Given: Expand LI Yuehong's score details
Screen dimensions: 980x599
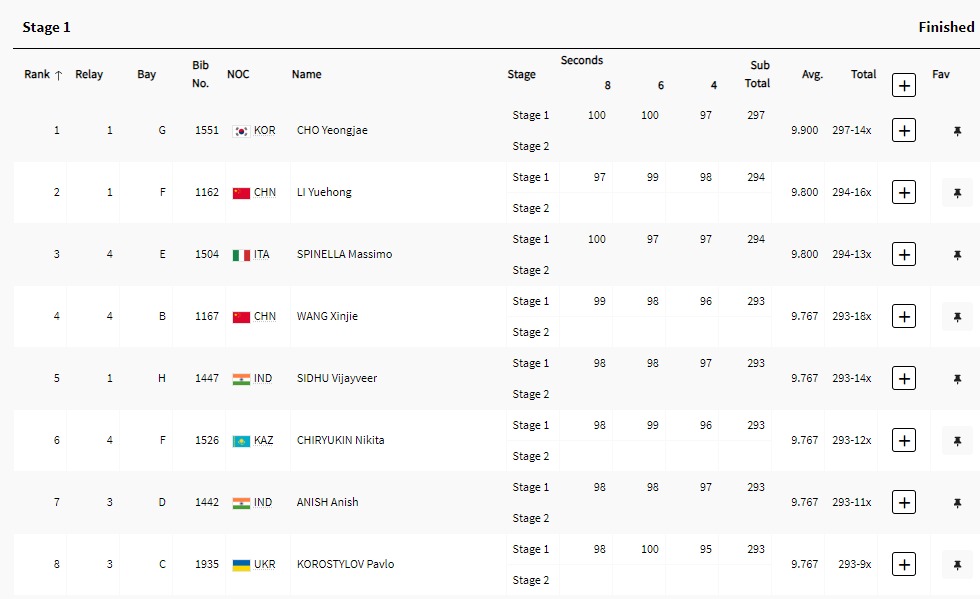Looking at the screenshot, I should (903, 192).
